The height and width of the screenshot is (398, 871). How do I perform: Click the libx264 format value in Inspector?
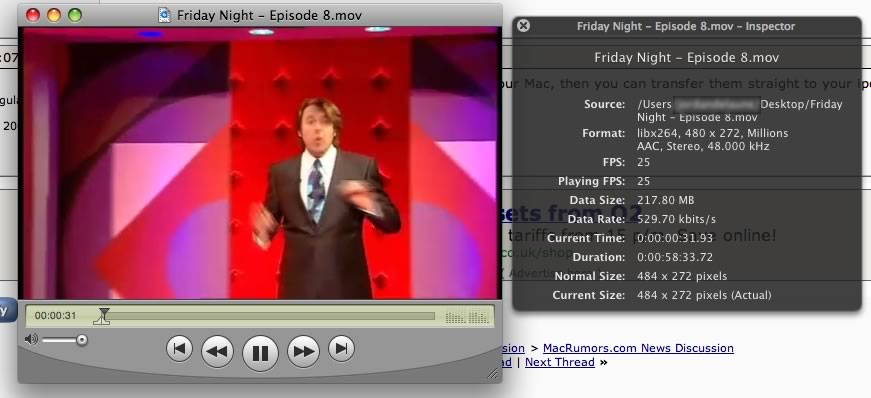[713, 133]
